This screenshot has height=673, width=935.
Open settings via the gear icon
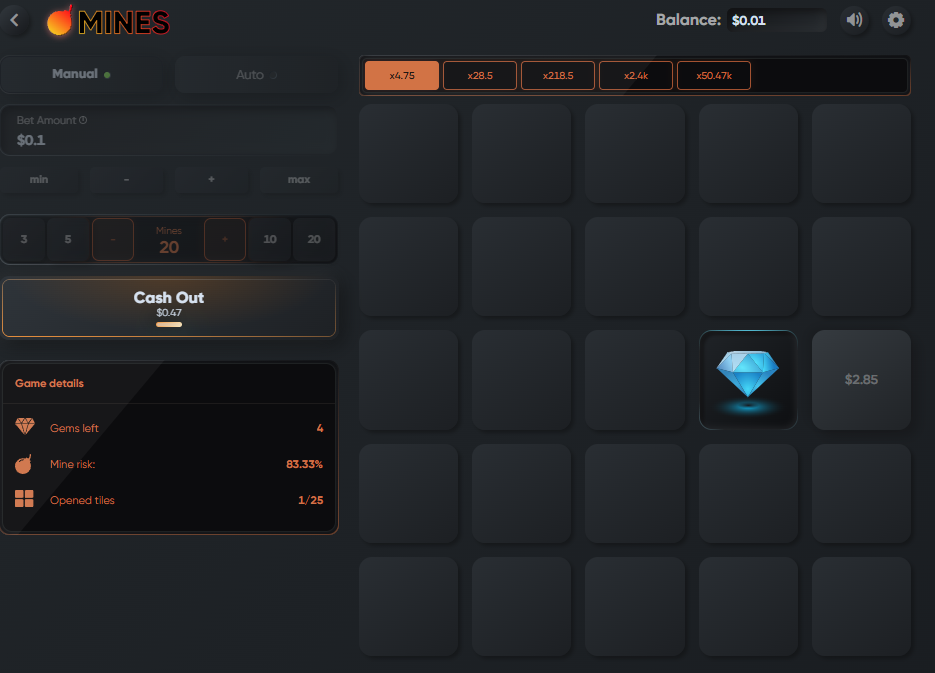896,20
